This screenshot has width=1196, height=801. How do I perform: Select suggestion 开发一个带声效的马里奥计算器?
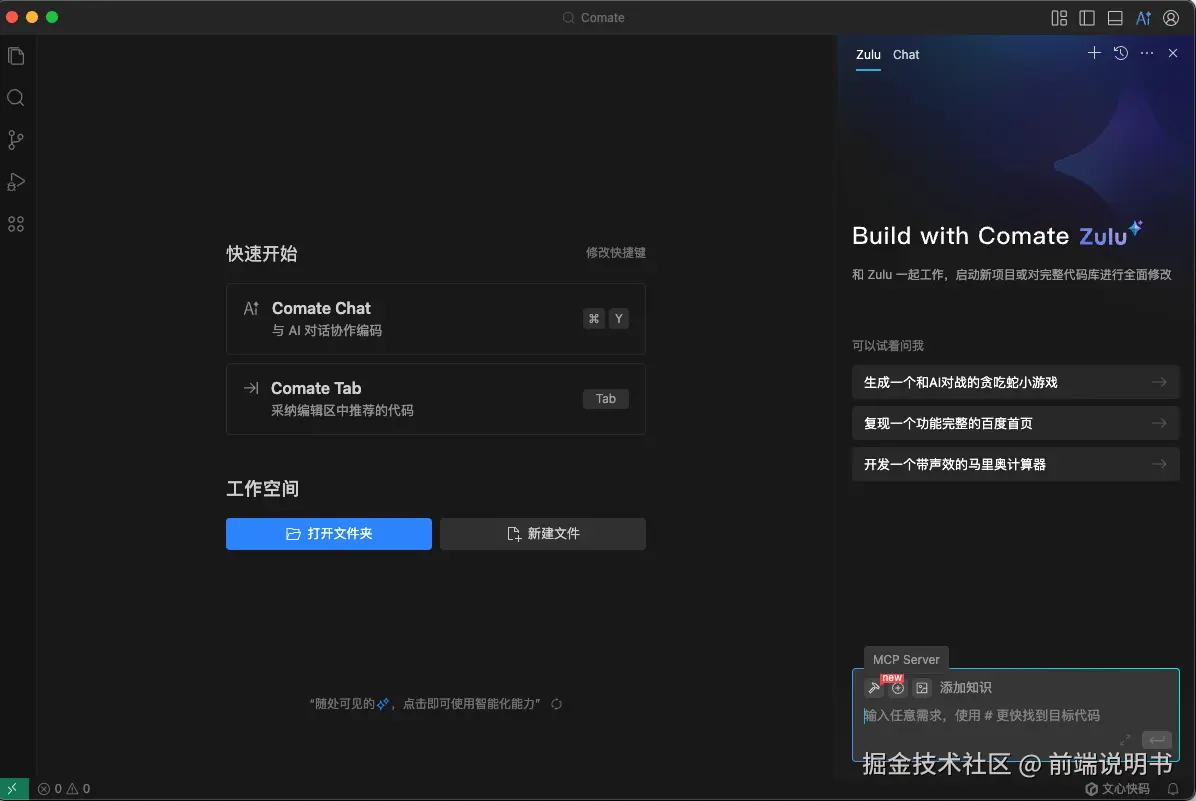[1015, 465]
